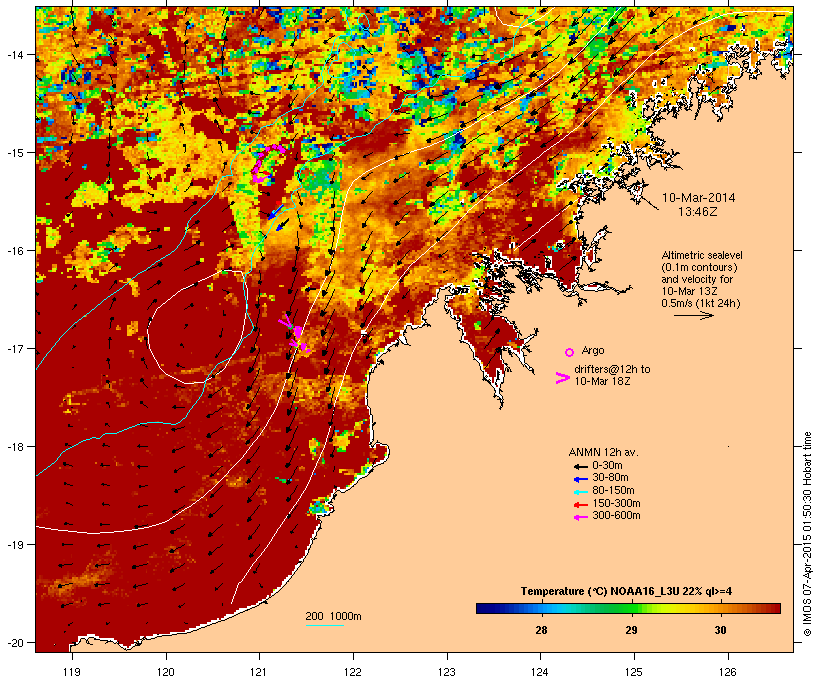Screen dimensions: 820x680
Task: Click longitude axis label 119
Action: [72, 672]
